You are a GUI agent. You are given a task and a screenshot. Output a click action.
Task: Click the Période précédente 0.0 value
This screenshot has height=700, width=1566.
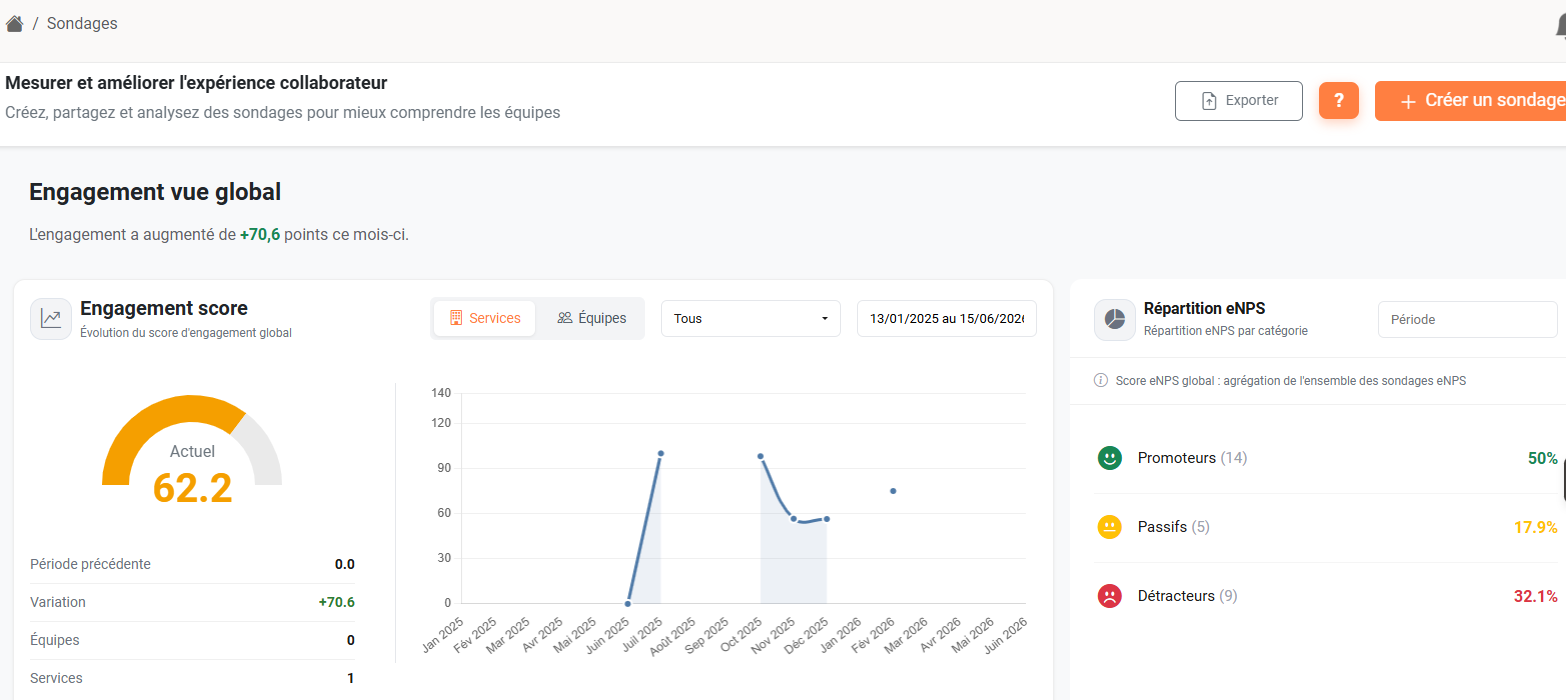345,564
